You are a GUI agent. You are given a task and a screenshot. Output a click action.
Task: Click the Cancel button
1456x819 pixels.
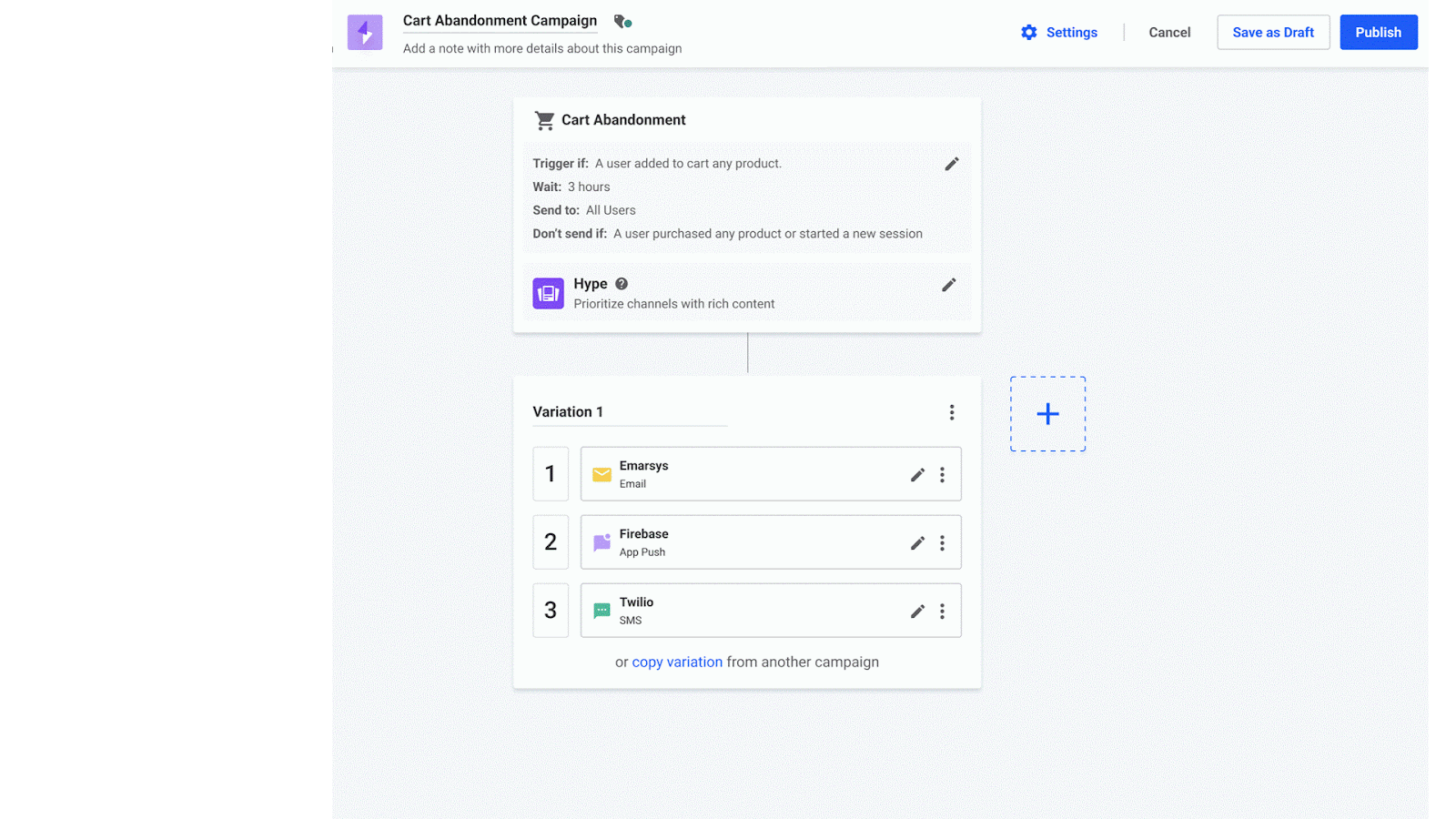point(1169,33)
